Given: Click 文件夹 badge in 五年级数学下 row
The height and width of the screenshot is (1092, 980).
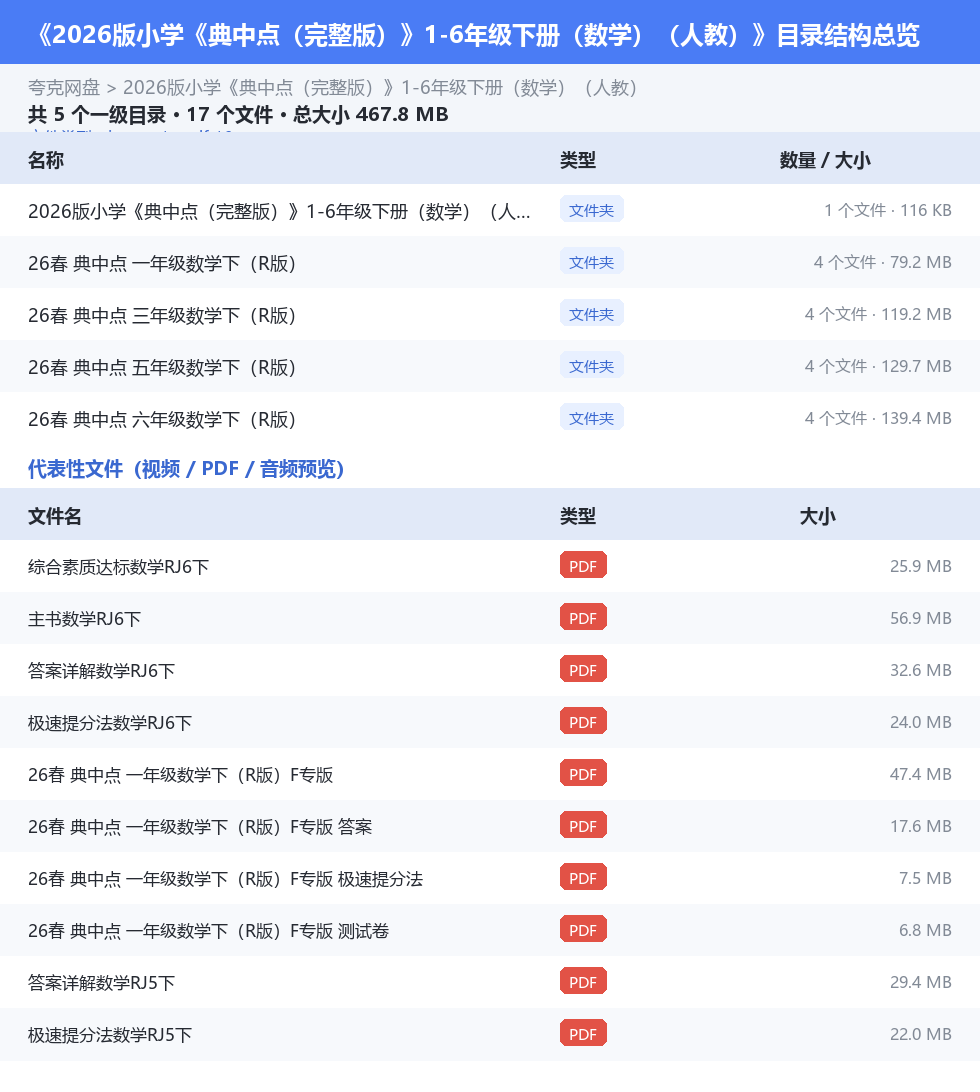Looking at the screenshot, I should (x=591, y=366).
